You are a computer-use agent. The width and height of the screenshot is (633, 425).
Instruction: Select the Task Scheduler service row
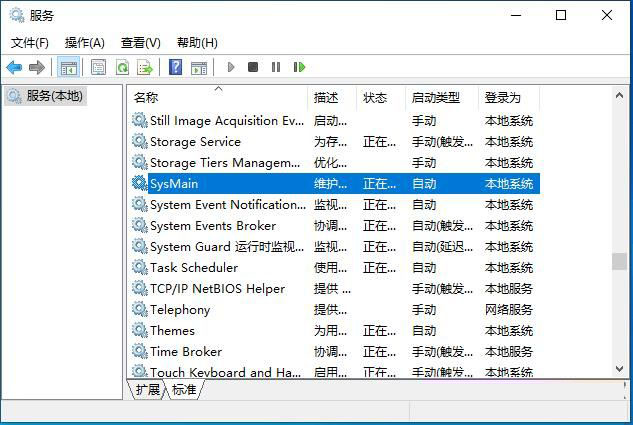194,268
